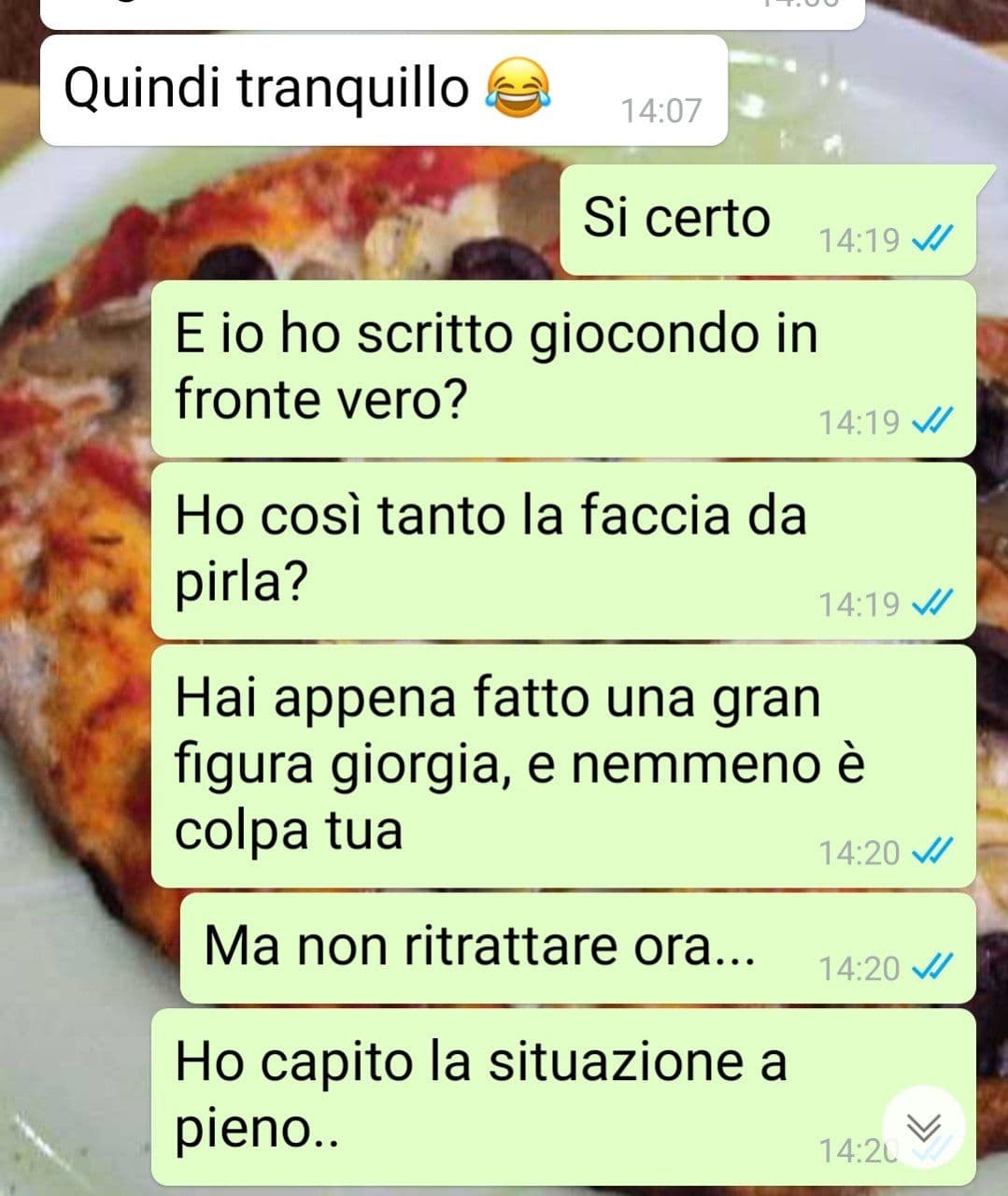This screenshot has width=1008, height=1196.
Task: Tap the read ticks on 'fronte vero?' message
Action: pos(931,422)
